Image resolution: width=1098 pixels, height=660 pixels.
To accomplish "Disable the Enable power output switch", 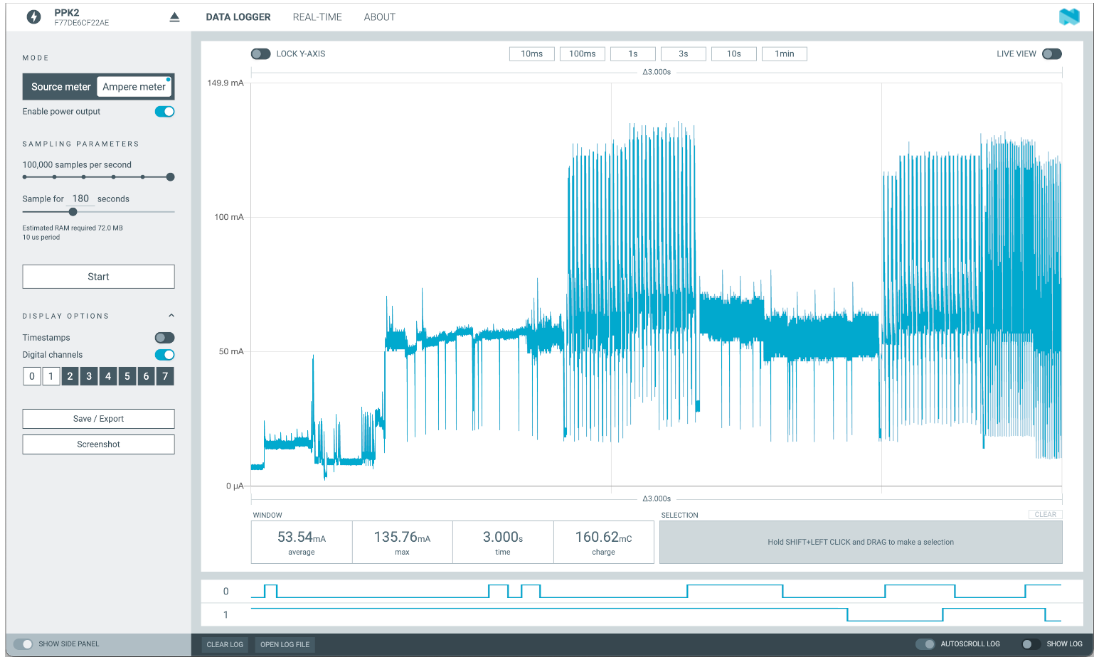I will coord(164,112).
